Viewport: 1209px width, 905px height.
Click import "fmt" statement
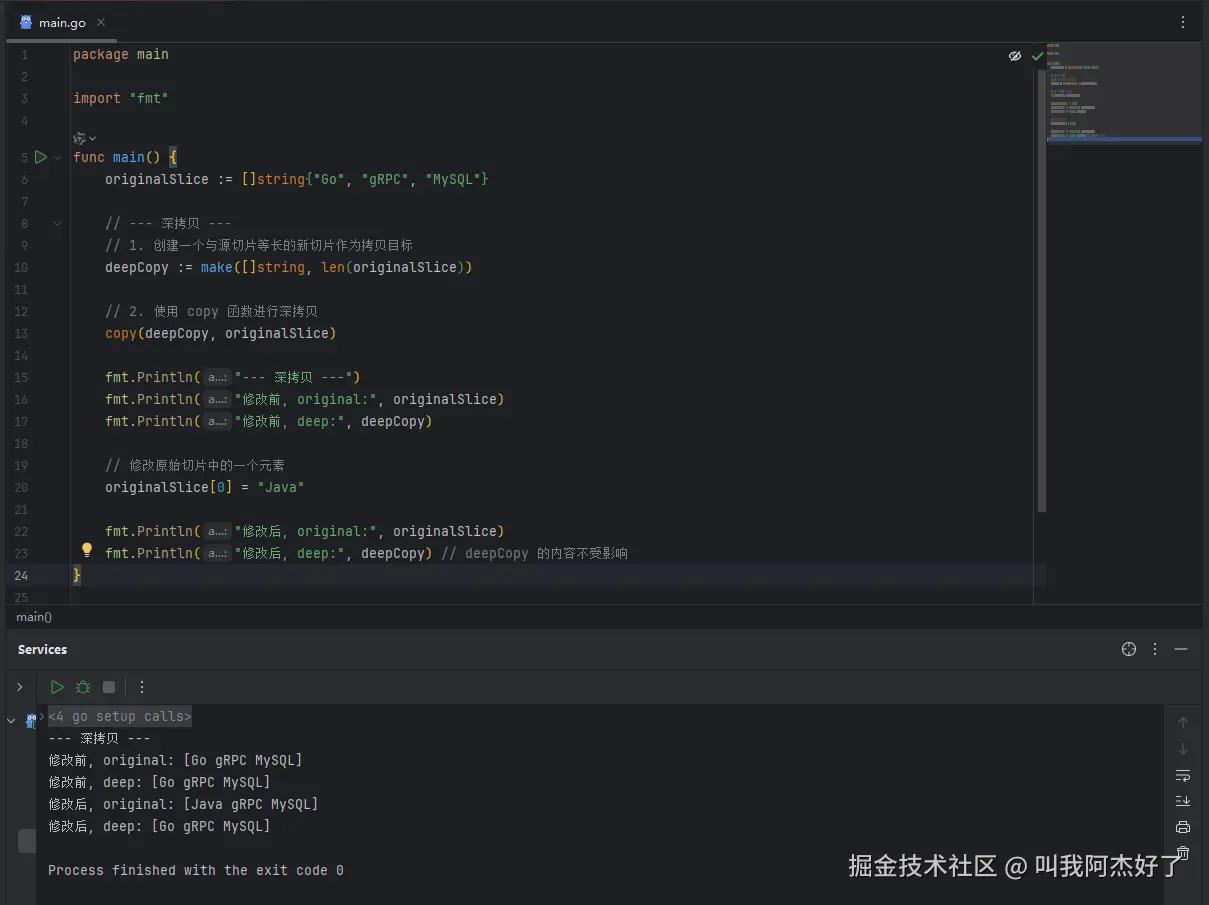[x=121, y=98]
